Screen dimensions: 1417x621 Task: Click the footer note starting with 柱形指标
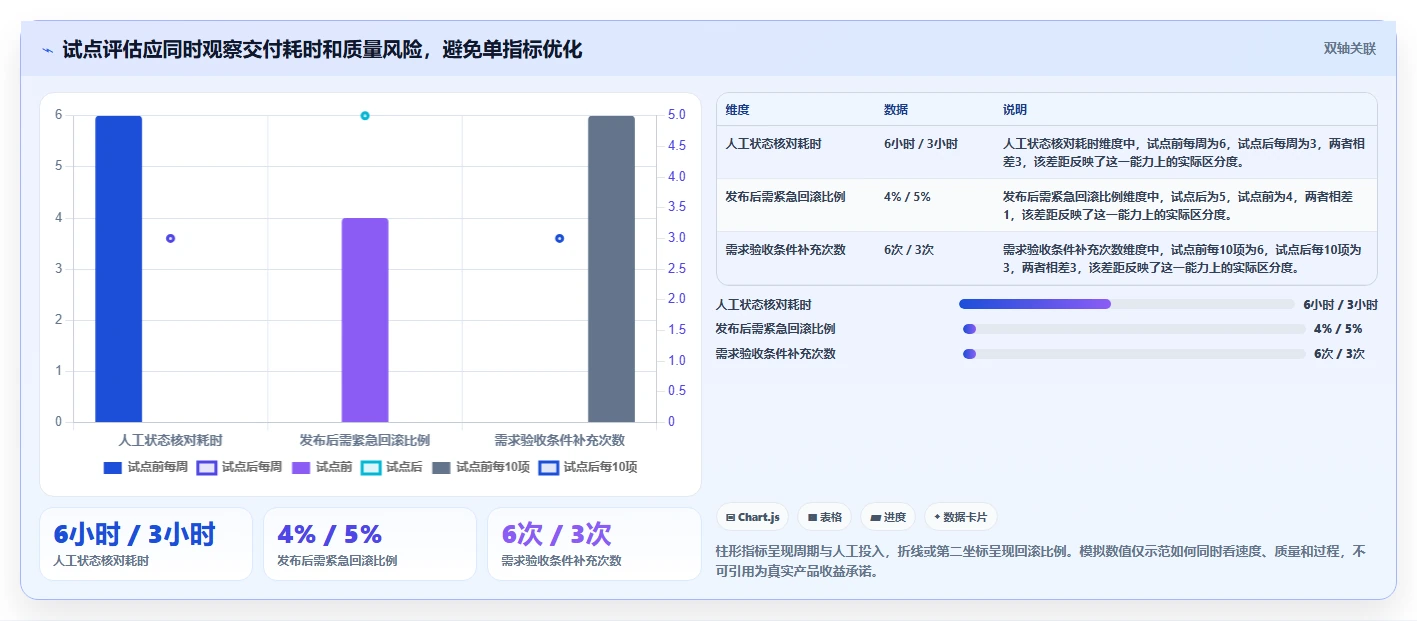(x=1041, y=562)
